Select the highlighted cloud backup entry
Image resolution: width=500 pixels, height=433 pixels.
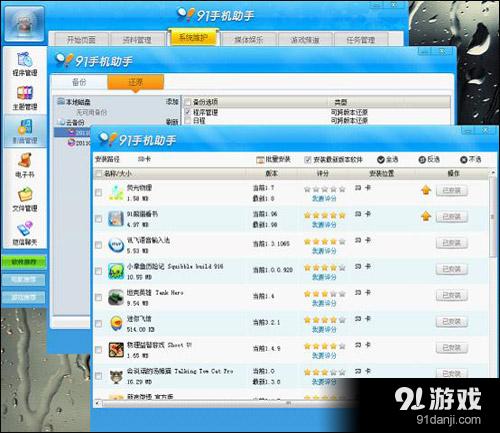click(x=72, y=132)
